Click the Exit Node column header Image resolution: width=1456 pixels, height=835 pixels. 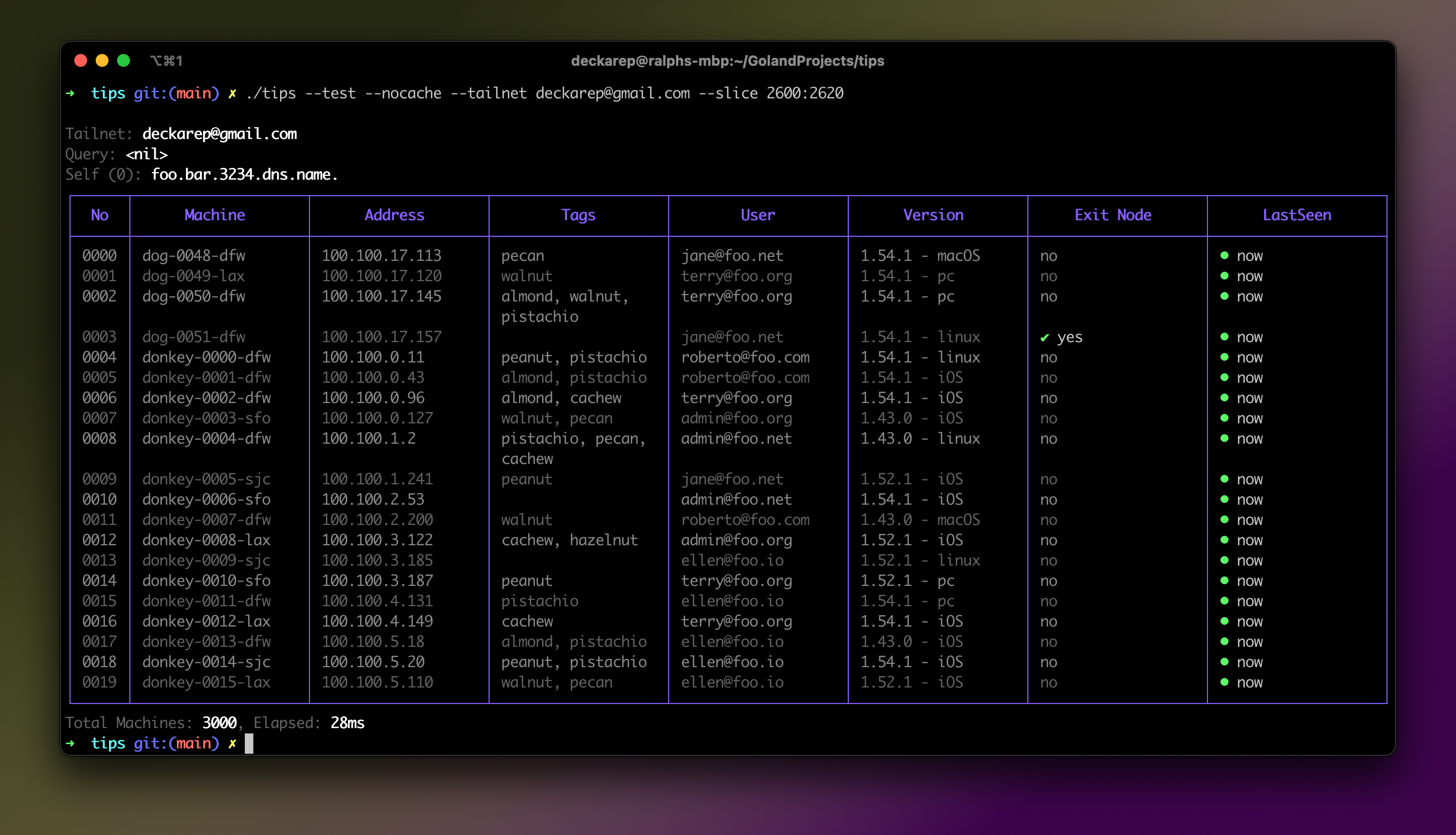point(1113,215)
